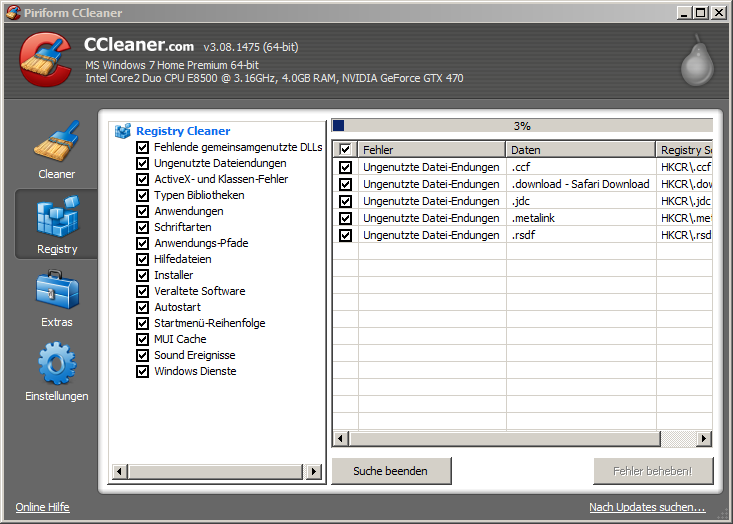Toggle Anwendungs-Pfade checkbox

point(142,243)
